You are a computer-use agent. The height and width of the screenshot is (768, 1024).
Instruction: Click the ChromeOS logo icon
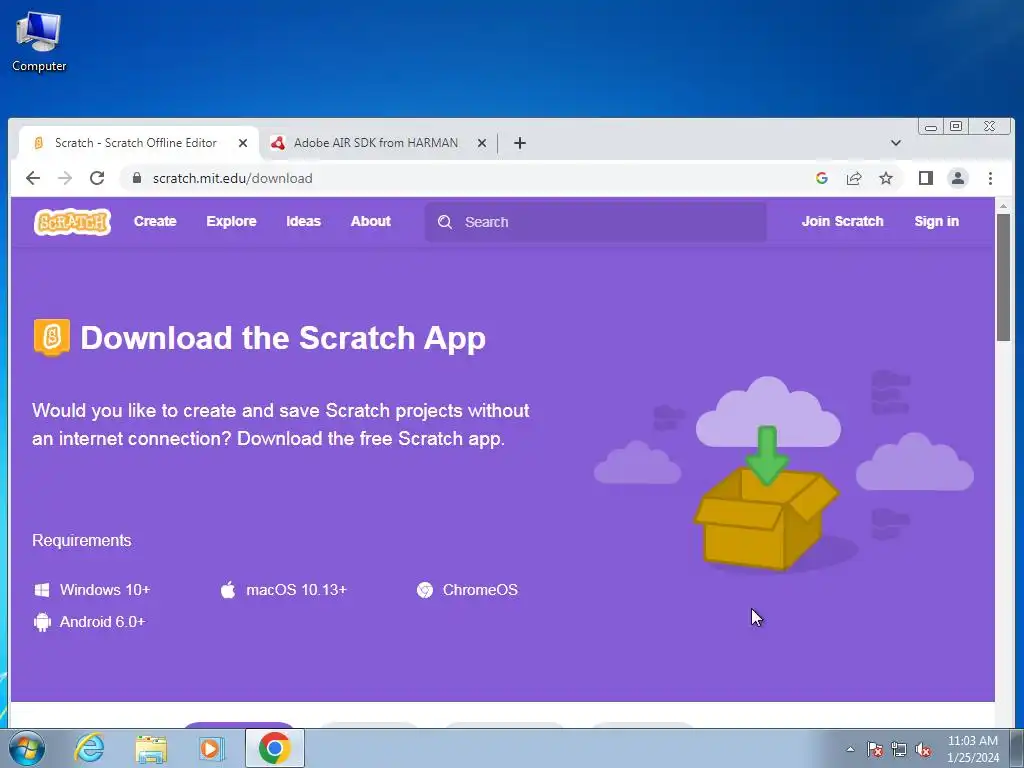pos(425,590)
